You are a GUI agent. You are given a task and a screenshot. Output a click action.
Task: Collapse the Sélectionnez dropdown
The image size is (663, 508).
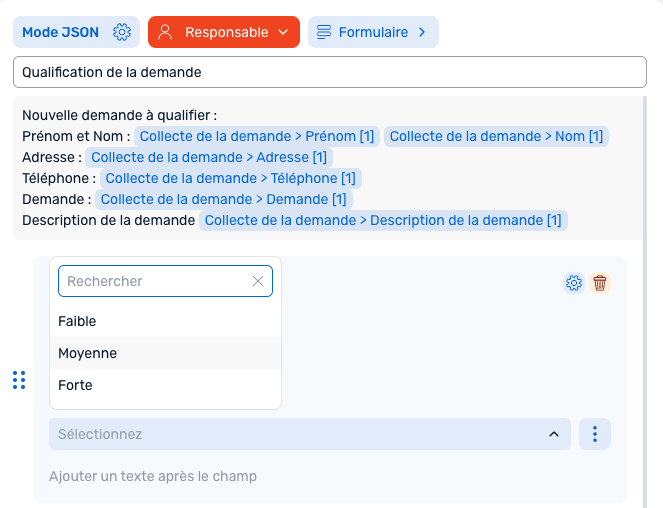tap(554, 434)
